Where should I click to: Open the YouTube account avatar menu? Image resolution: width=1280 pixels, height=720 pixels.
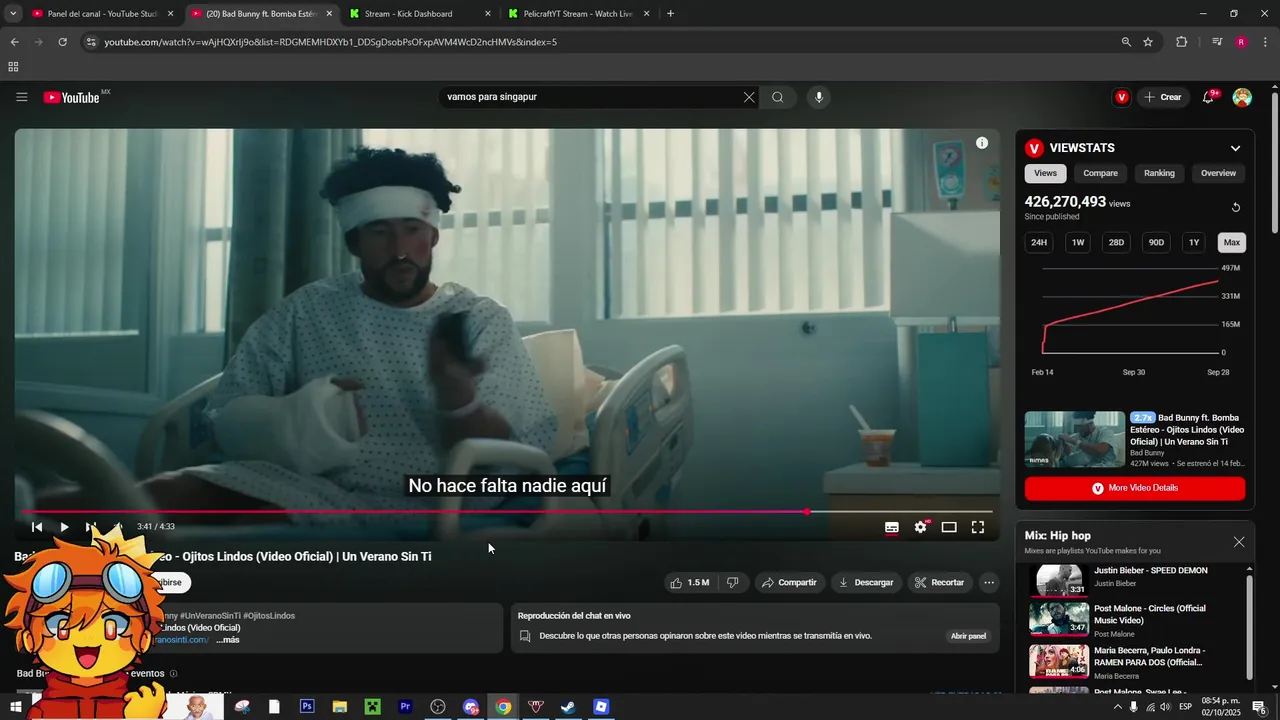[1242, 97]
